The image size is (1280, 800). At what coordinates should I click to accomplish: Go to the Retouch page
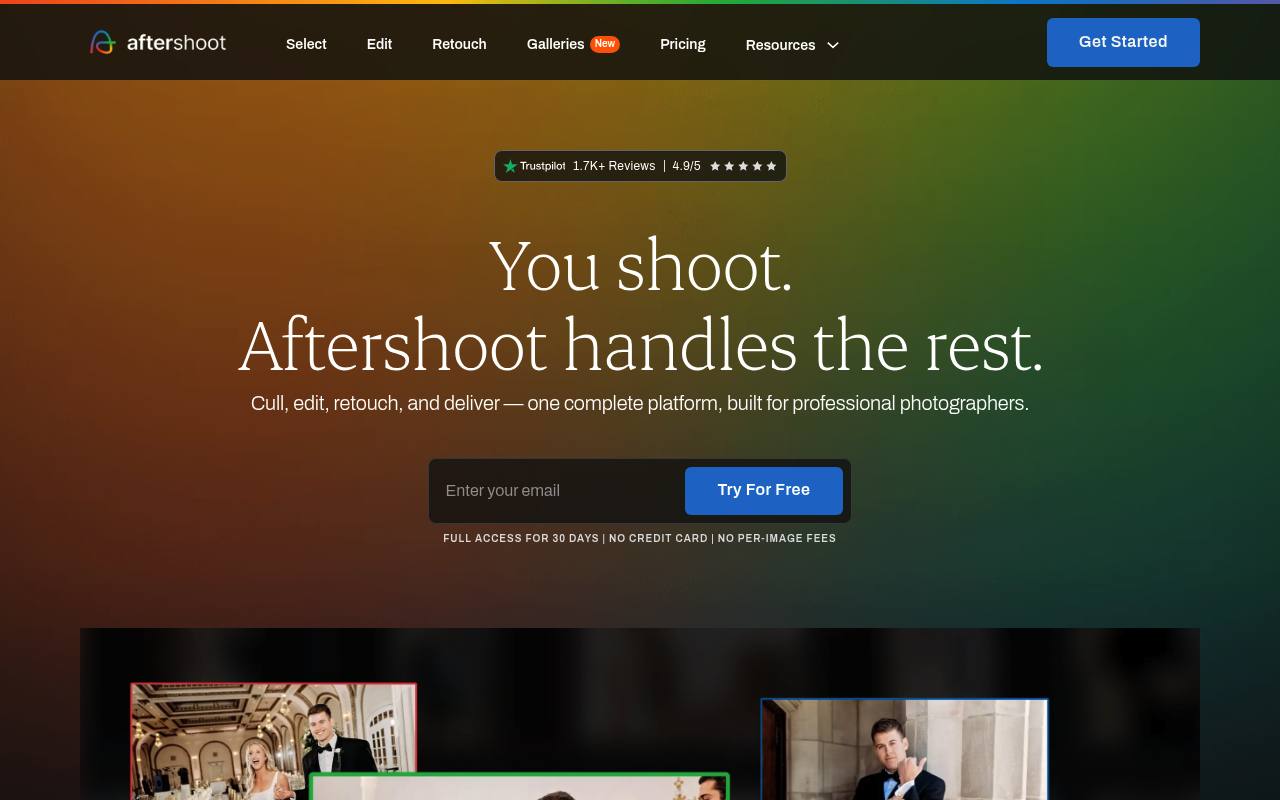pos(459,44)
